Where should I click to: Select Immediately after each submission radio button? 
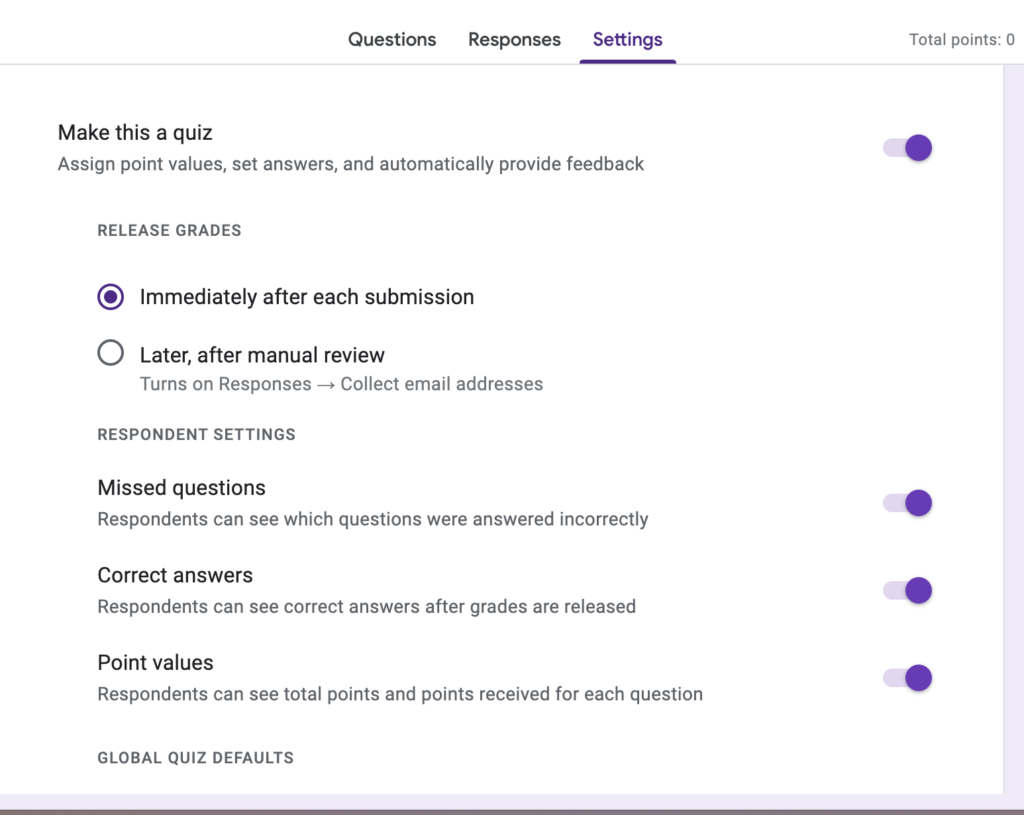click(x=110, y=296)
